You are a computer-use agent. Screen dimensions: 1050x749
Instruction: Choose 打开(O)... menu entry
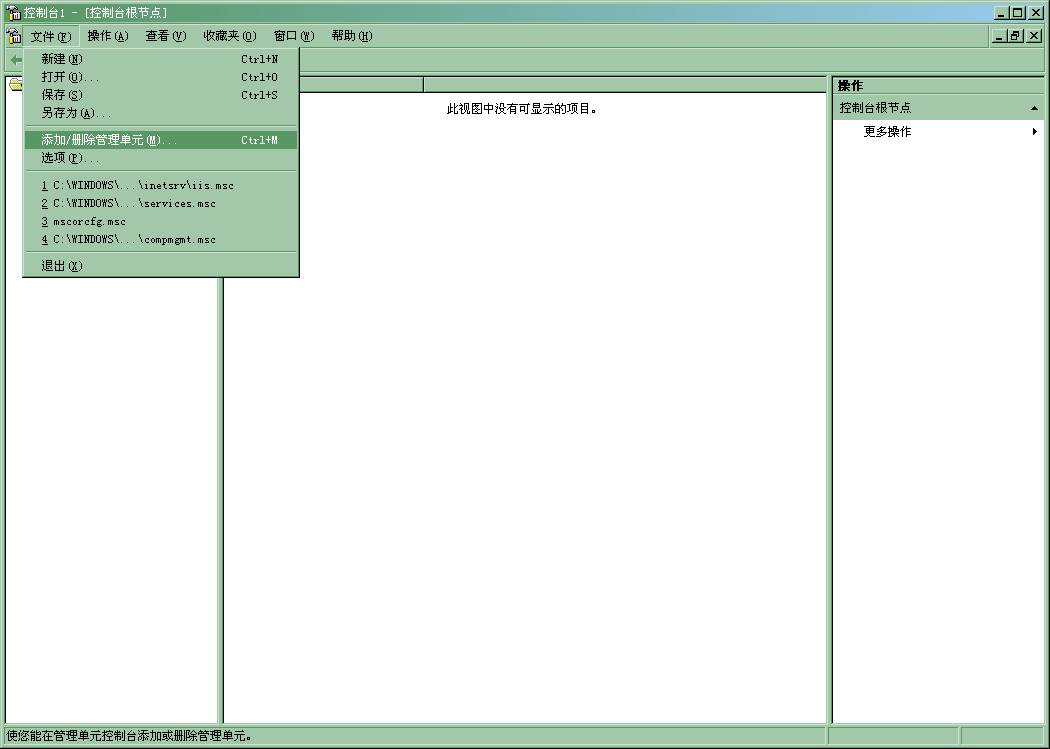click(161, 77)
